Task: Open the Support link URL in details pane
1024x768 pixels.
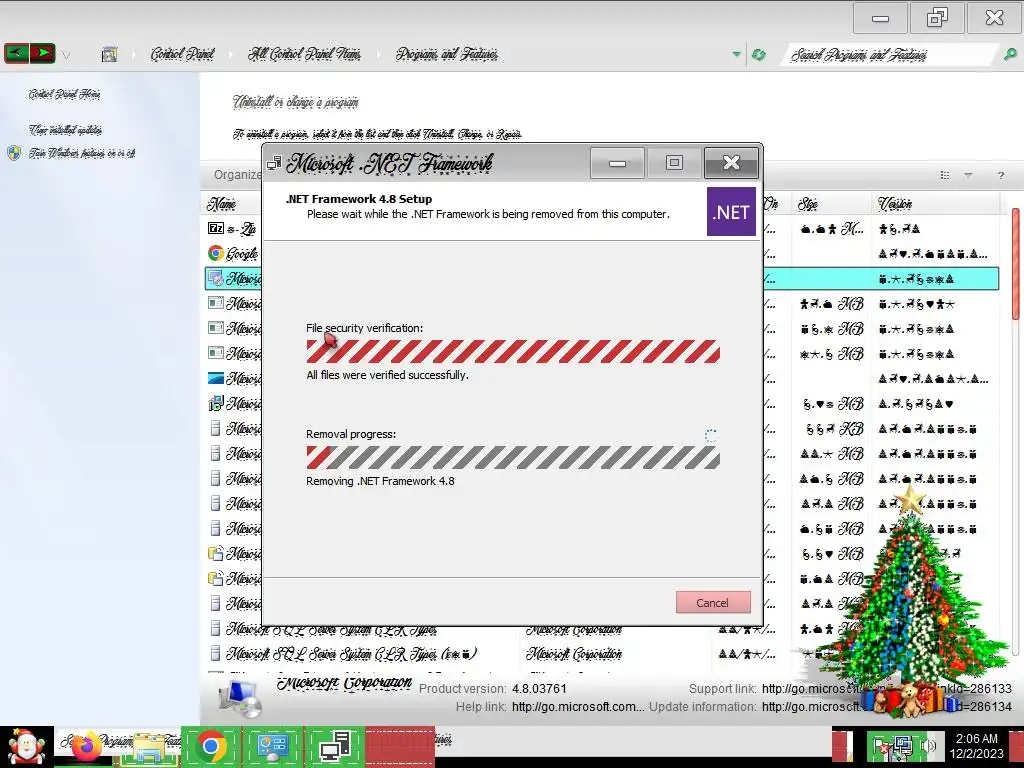Action: click(x=886, y=688)
